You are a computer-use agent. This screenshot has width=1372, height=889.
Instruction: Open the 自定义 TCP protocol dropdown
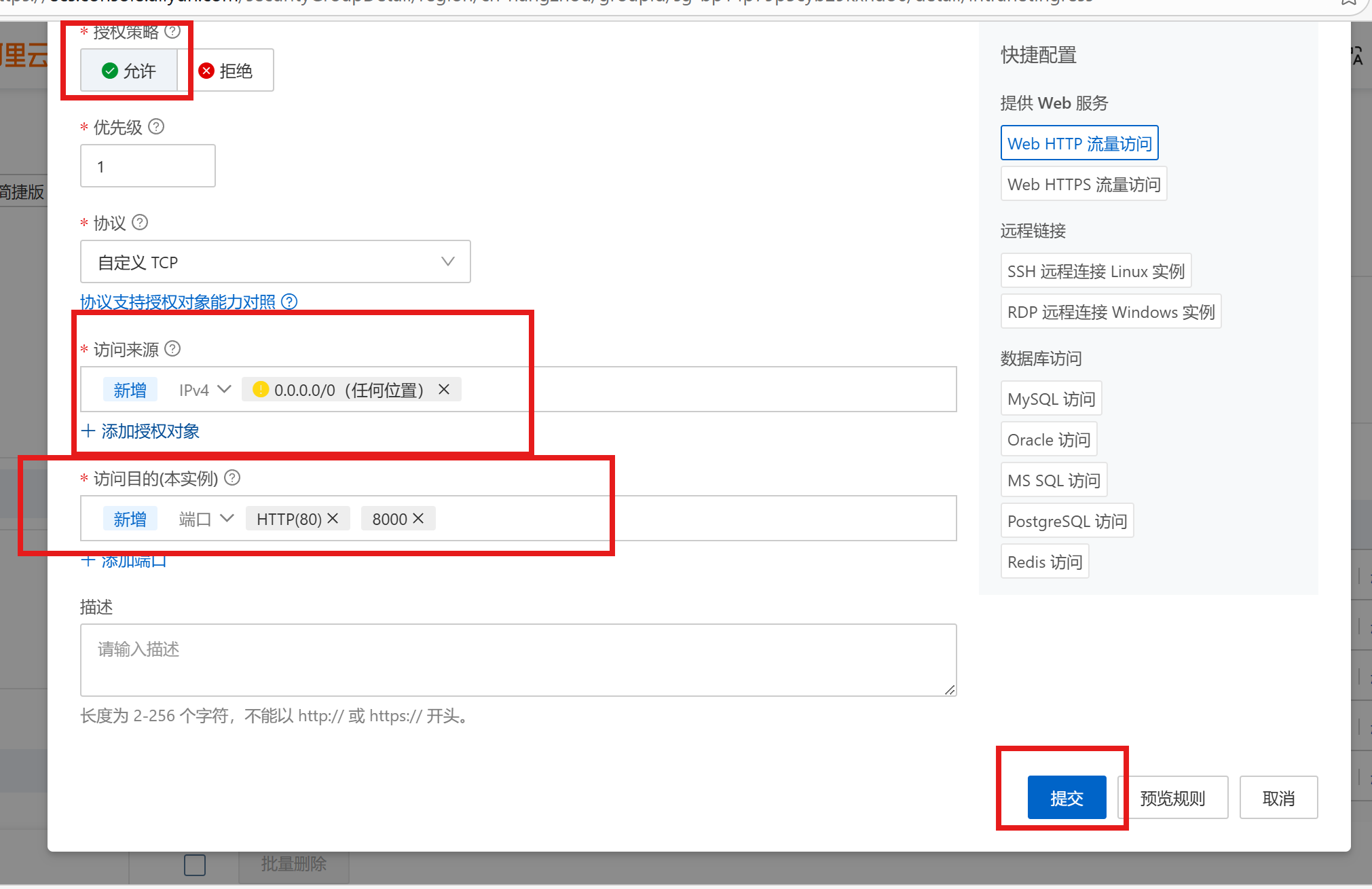(x=275, y=261)
